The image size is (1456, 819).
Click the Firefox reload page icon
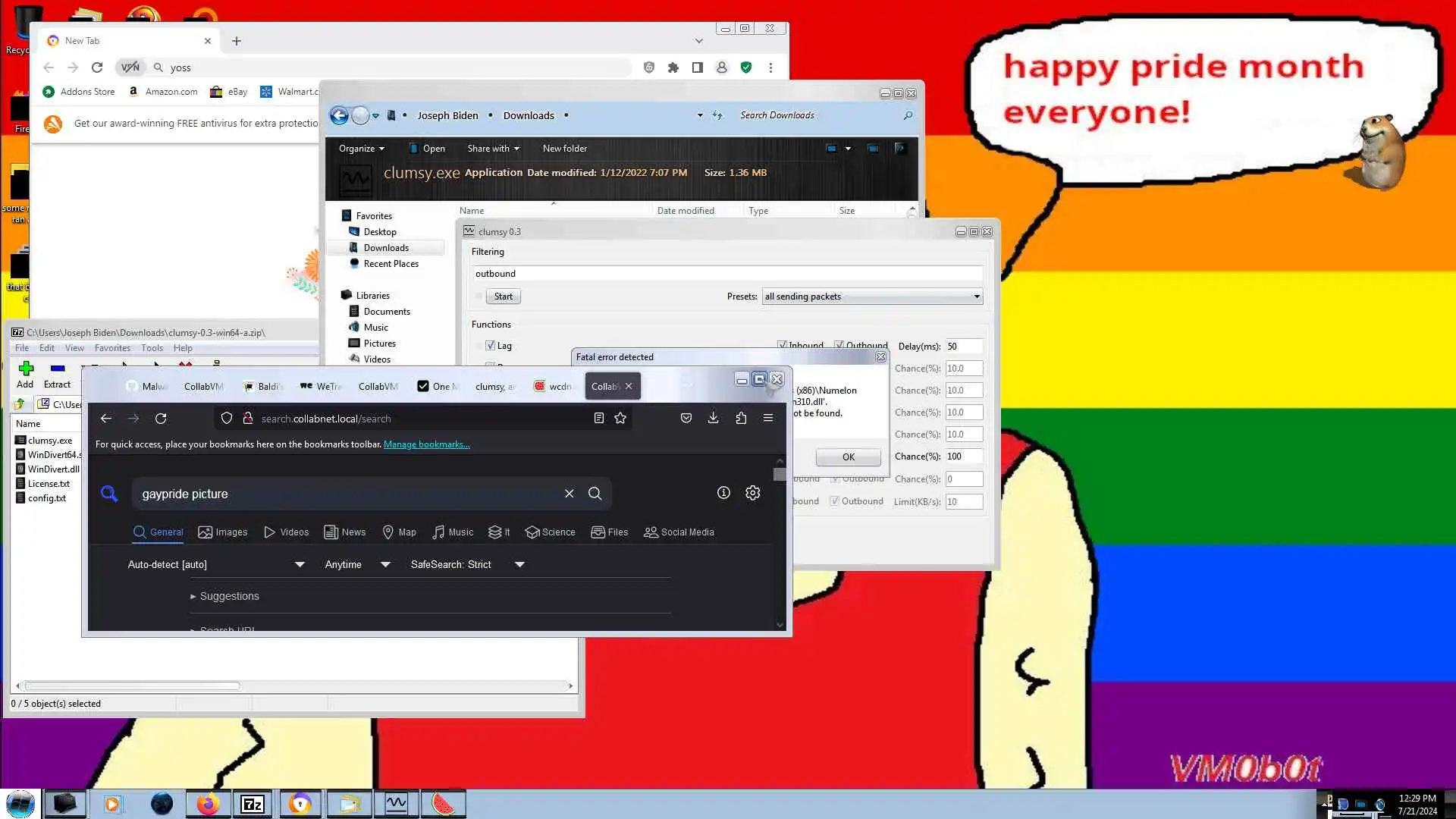pos(161,419)
